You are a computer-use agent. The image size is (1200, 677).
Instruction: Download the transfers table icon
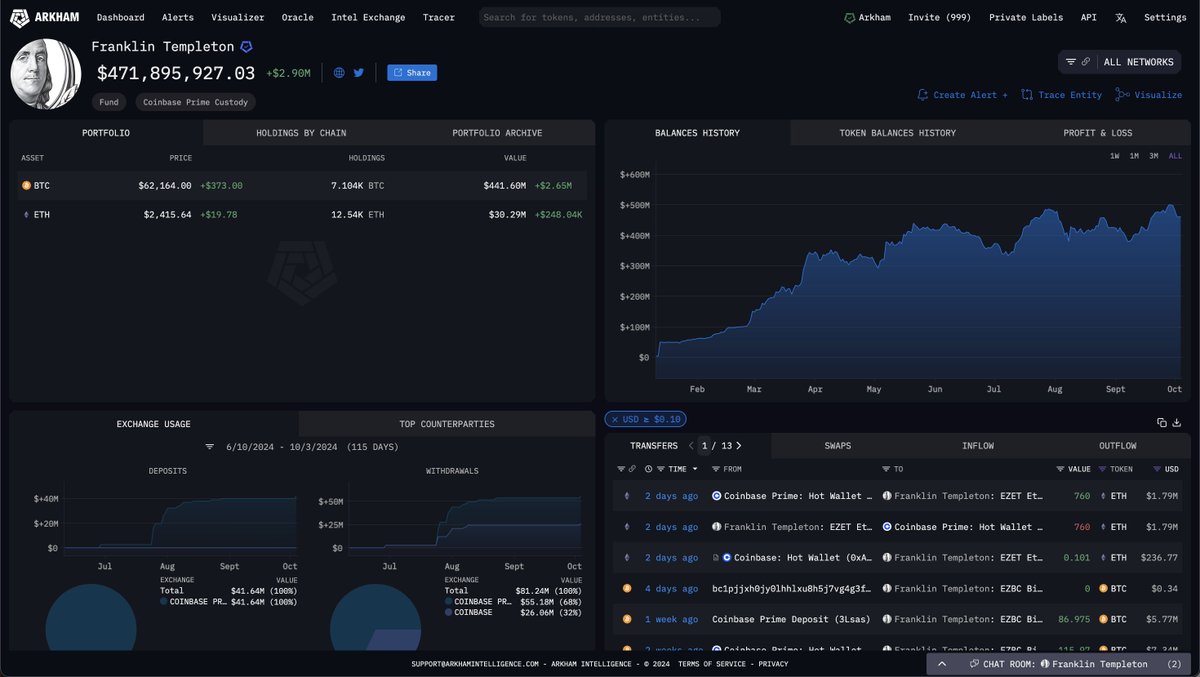point(1178,423)
